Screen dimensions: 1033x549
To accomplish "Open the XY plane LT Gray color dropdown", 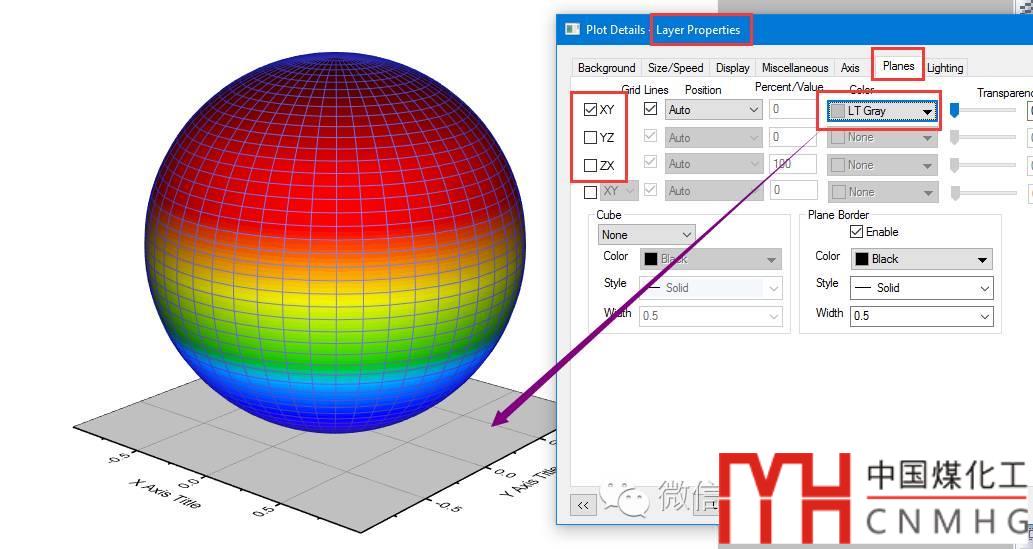I will (882, 111).
